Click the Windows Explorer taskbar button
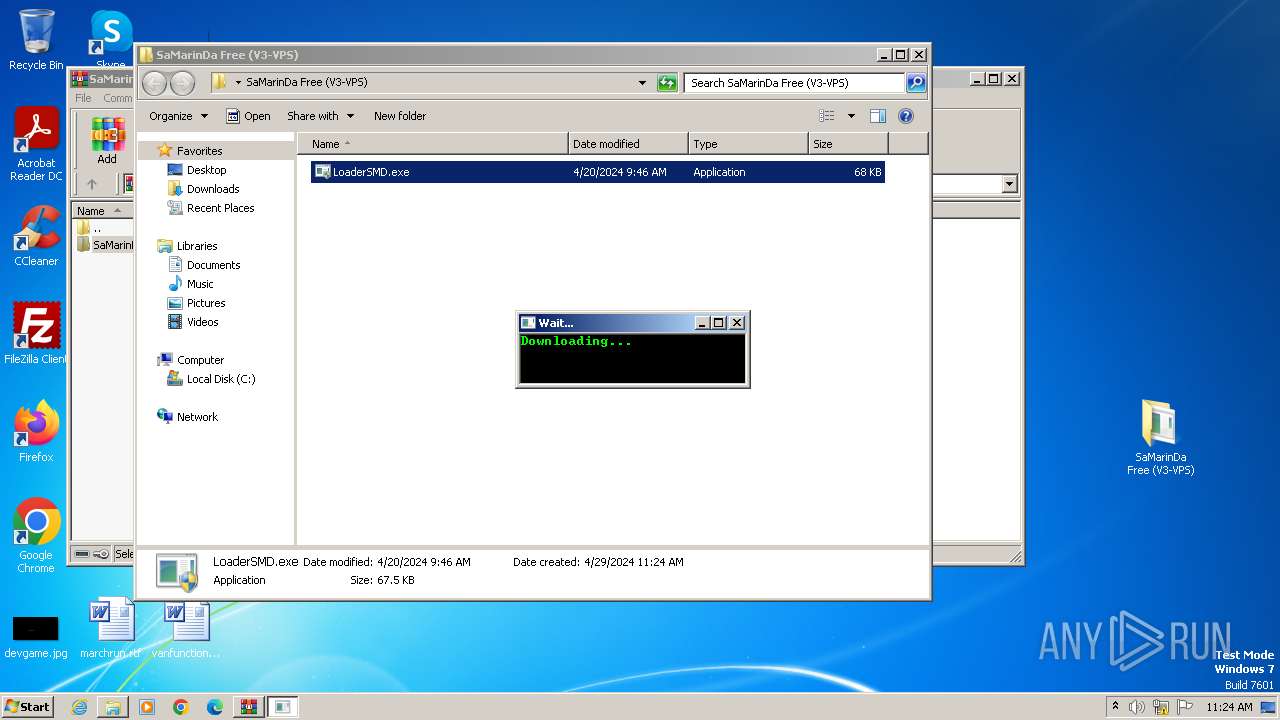This screenshot has width=1280, height=720. click(x=113, y=707)
